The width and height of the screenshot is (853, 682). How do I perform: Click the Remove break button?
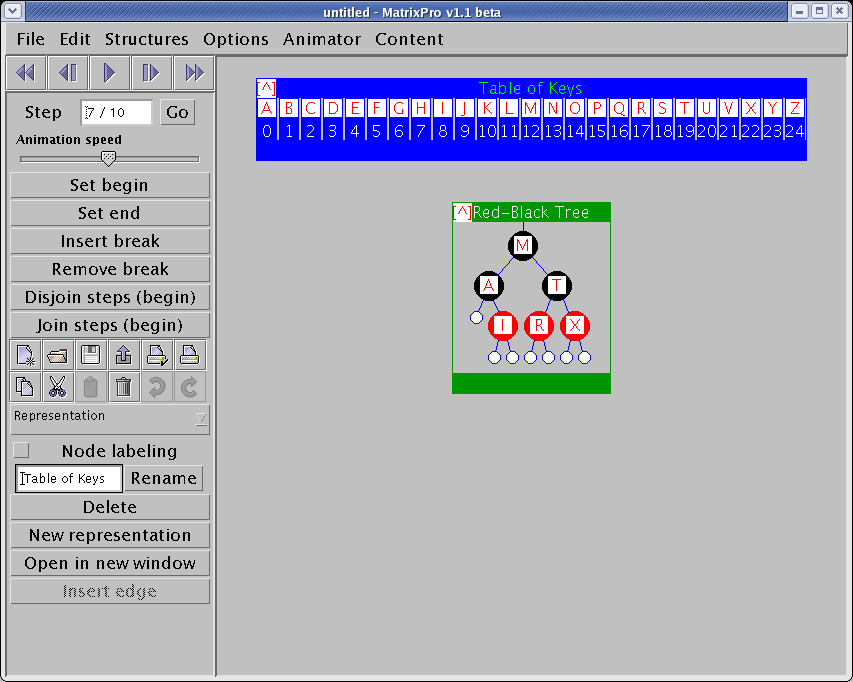[110, 269]
